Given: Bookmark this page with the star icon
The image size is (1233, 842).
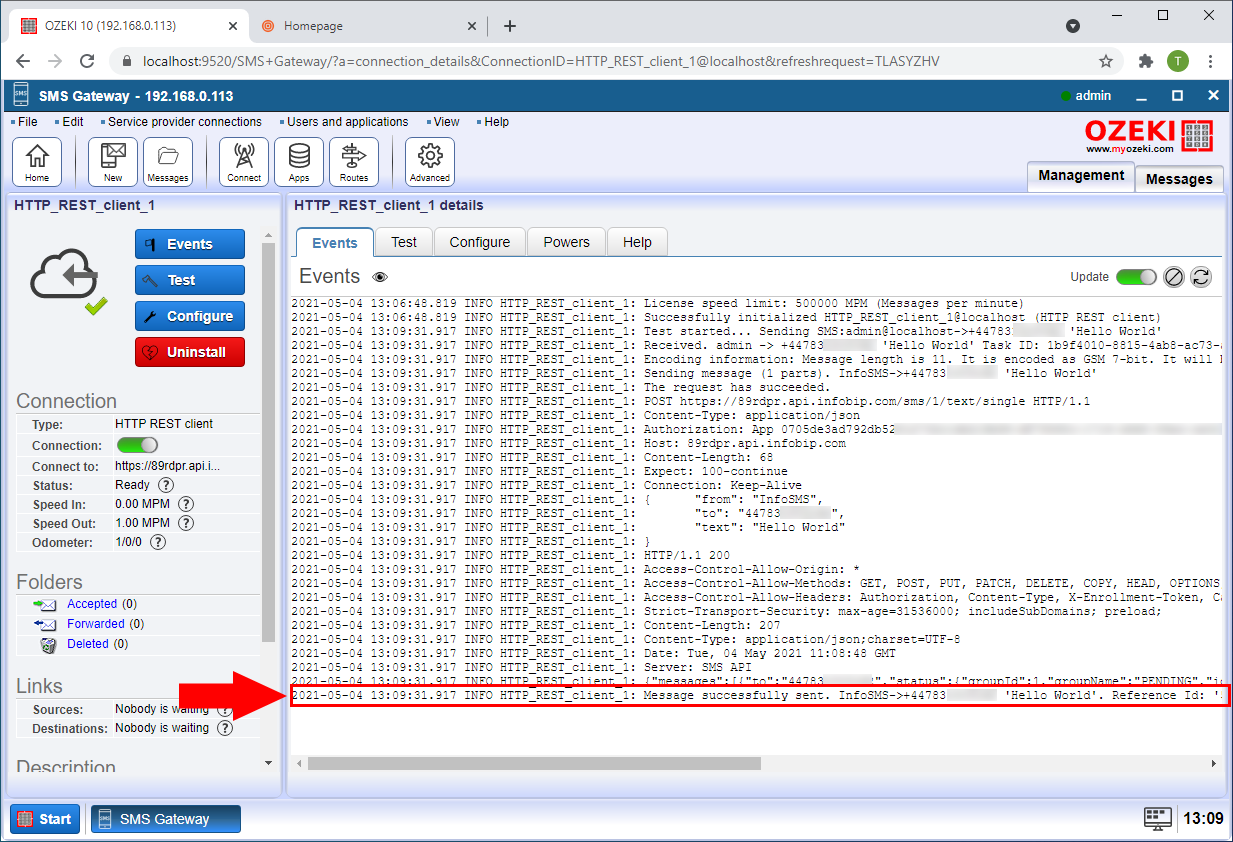Looking at the screenshot, I should point(1106,61).
